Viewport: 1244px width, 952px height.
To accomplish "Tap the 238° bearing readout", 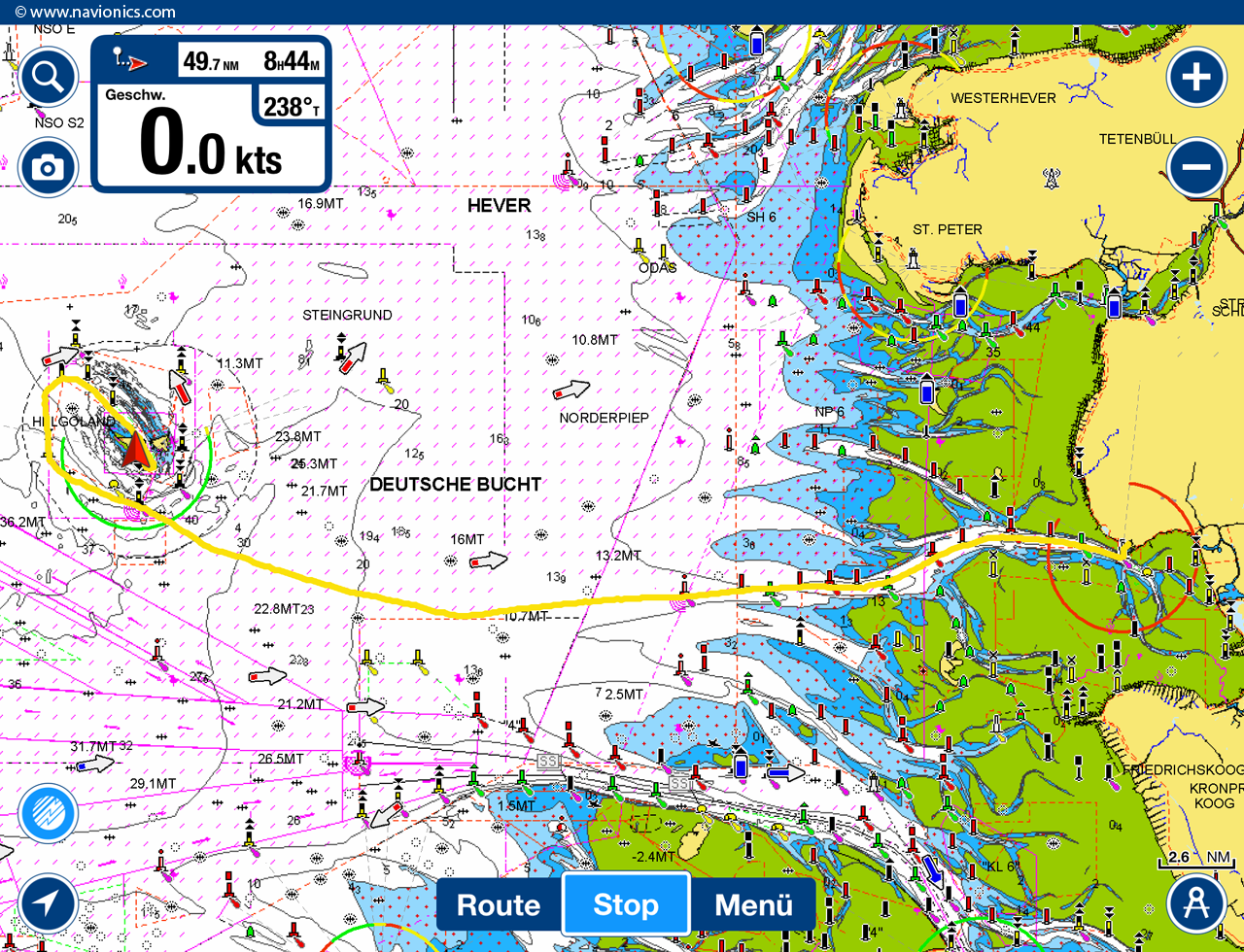I will pos(292,107).
